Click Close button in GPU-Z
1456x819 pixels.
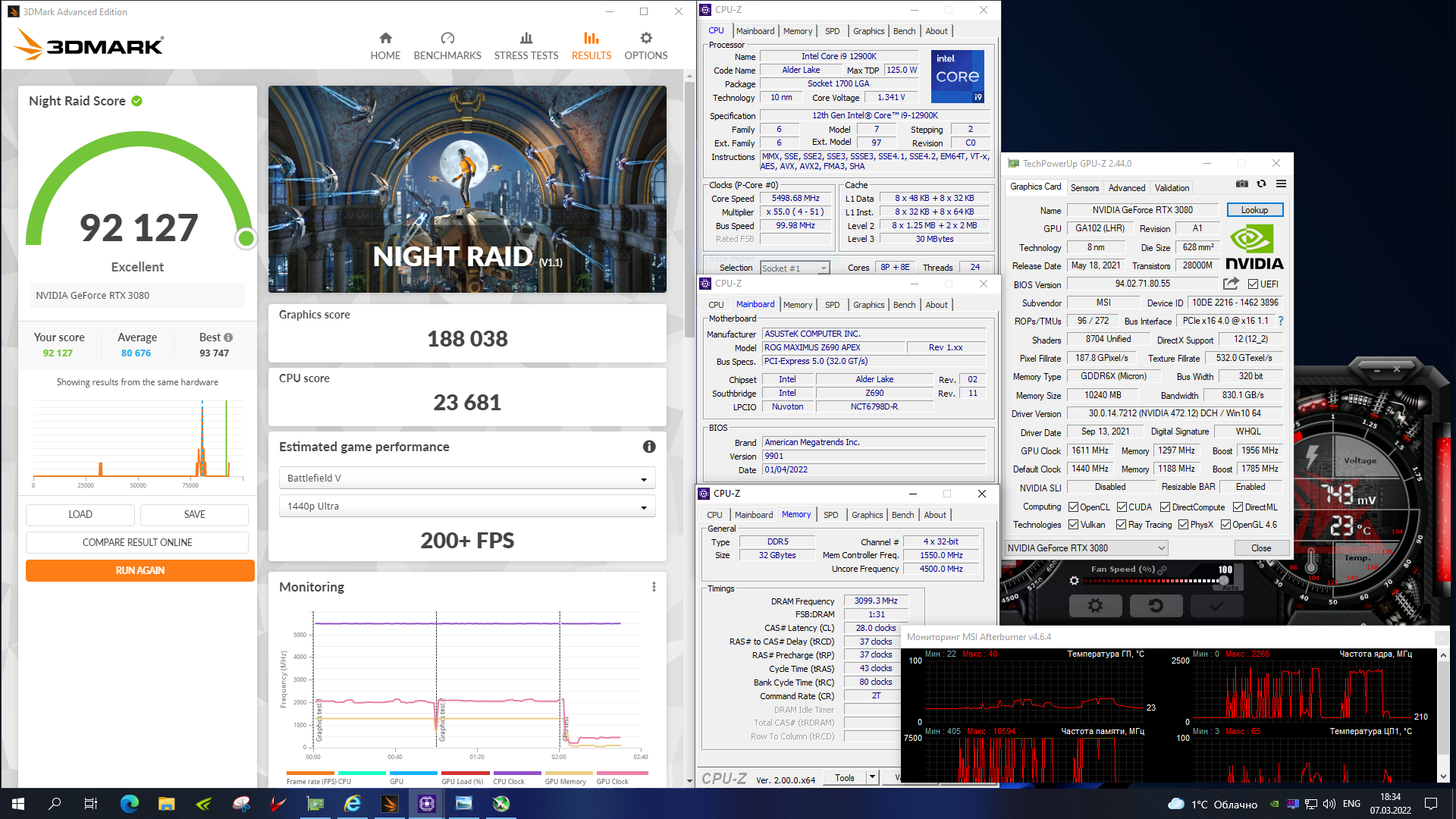point(1261,548)
